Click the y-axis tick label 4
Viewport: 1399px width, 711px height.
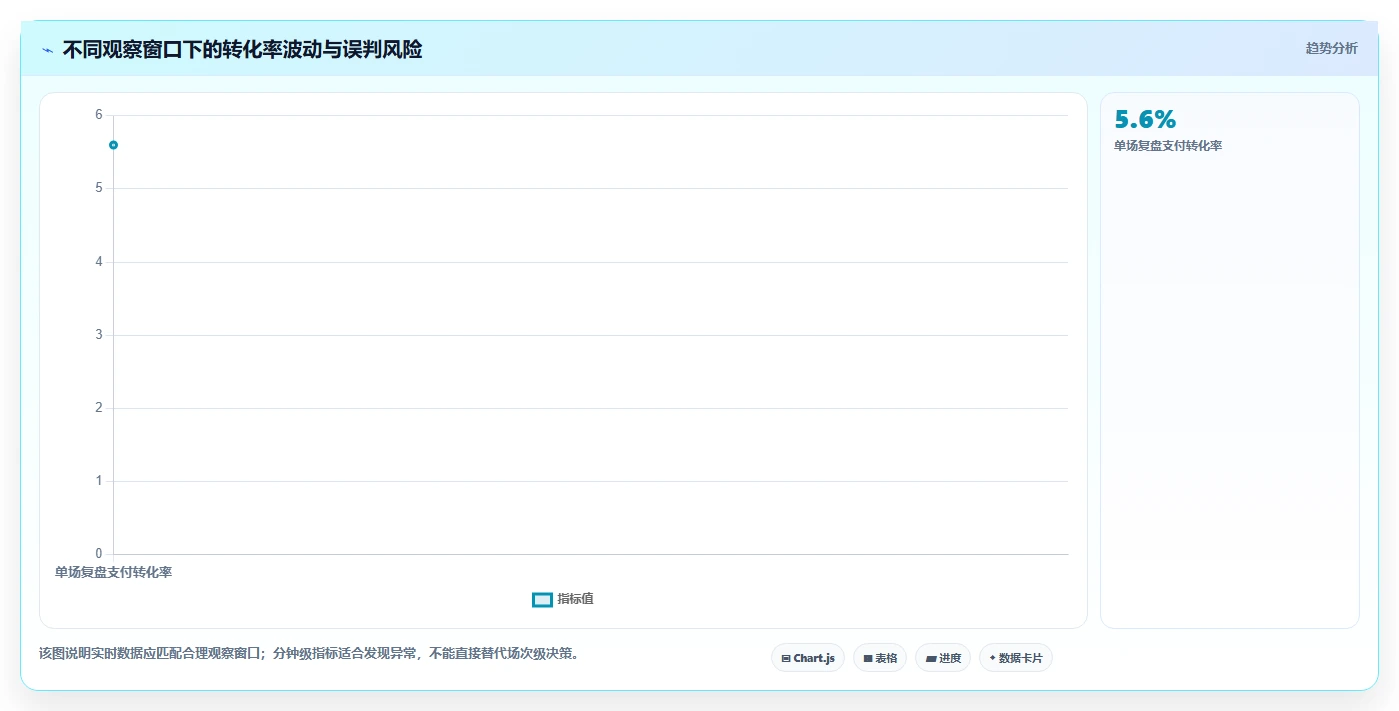[99, 262]
